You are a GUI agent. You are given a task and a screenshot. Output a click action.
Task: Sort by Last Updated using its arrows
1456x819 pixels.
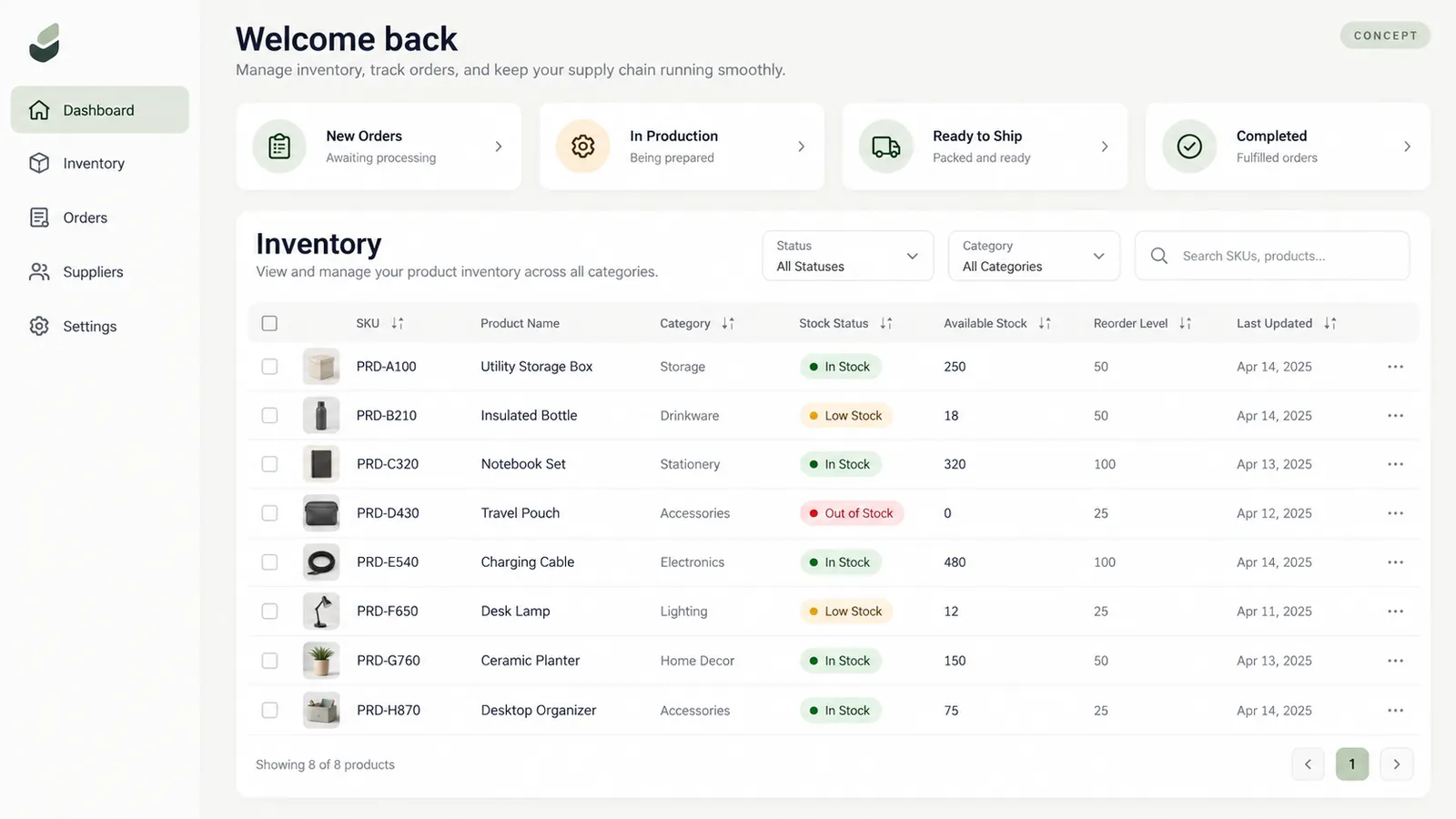pos(1330,323)
